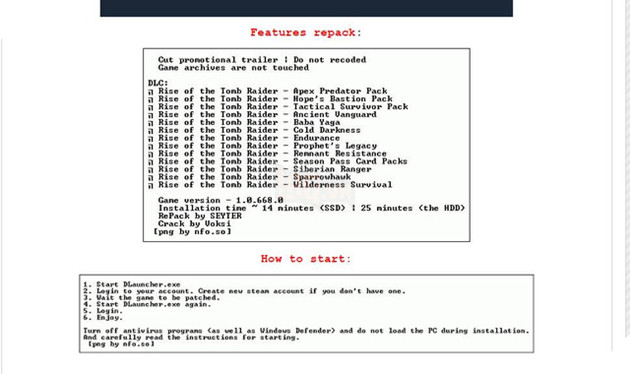Click the 'Turn off antivirus programs' warning line
630x374 pixels.
(306, 331)
